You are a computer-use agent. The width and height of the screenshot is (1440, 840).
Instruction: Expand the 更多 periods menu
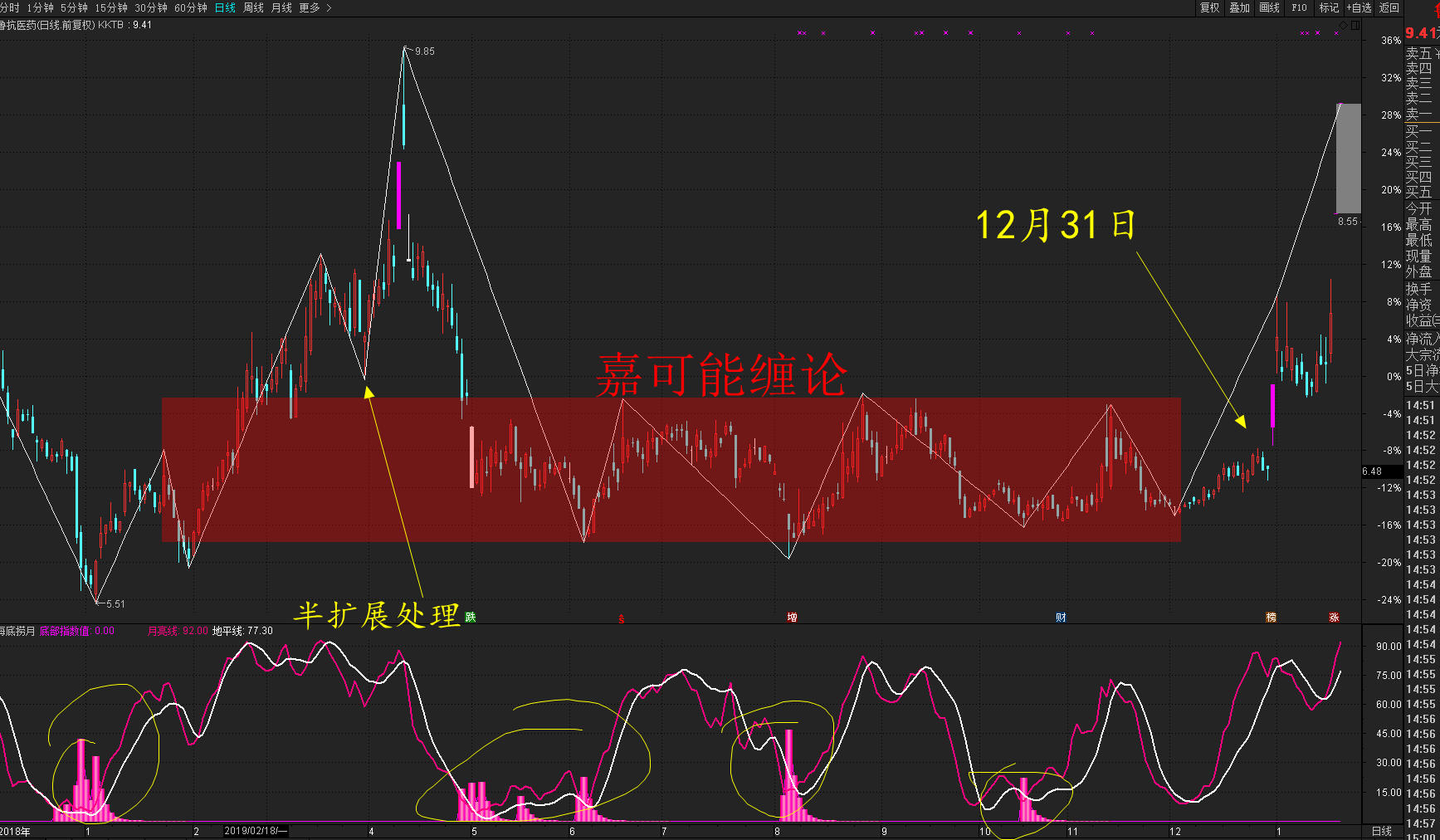[x=315, y=7]
